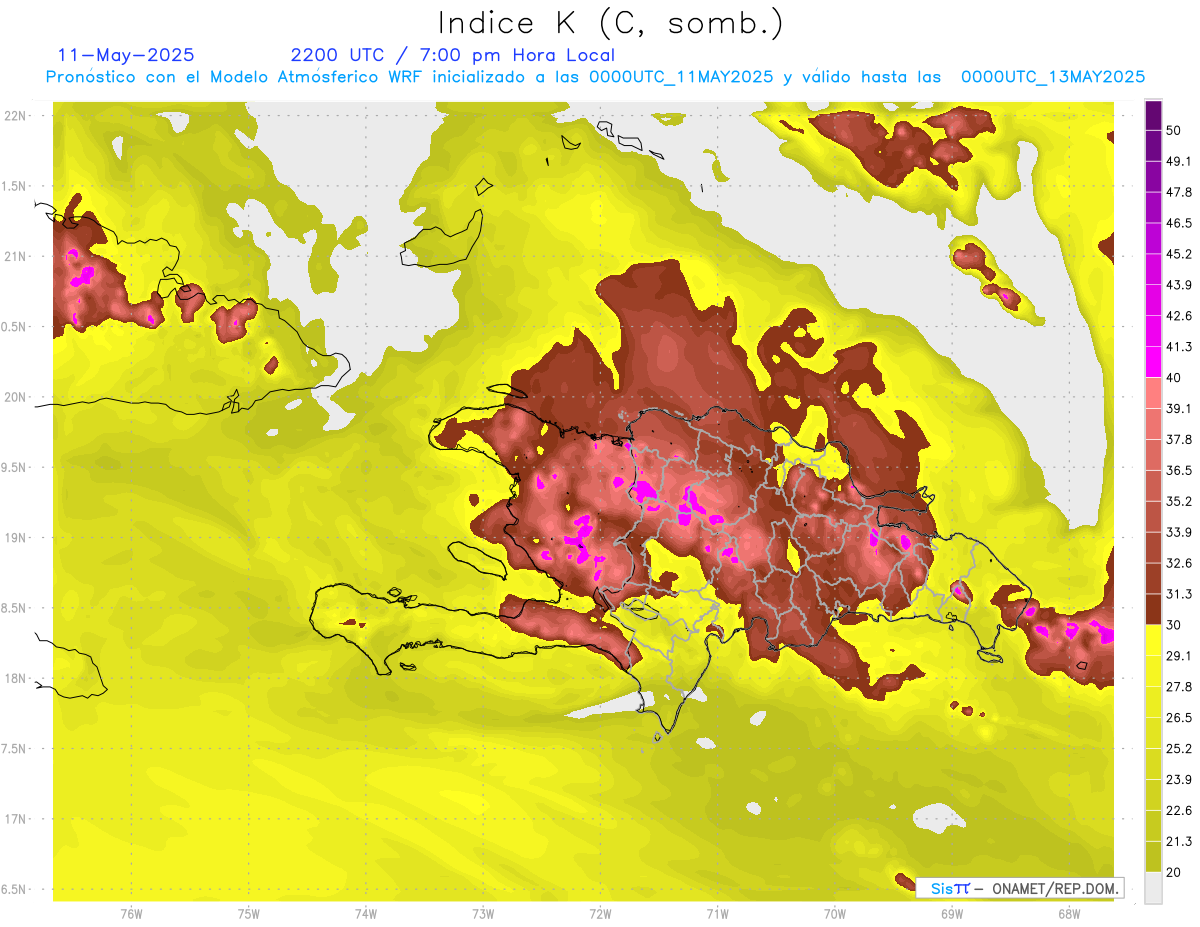Click the "Indice K (C, somb.)" title

(610, 23)
